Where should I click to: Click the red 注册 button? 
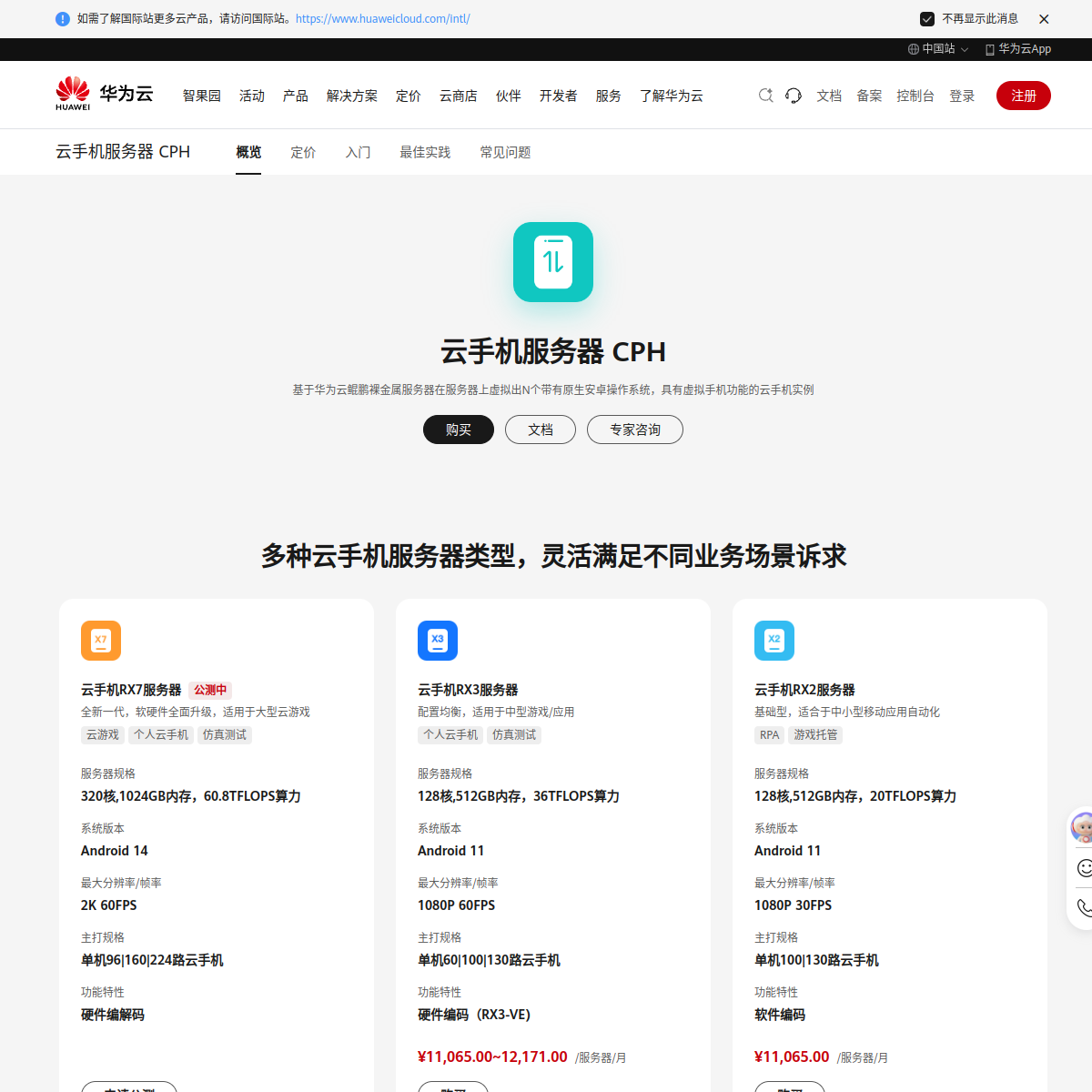tap(1024, 96)
